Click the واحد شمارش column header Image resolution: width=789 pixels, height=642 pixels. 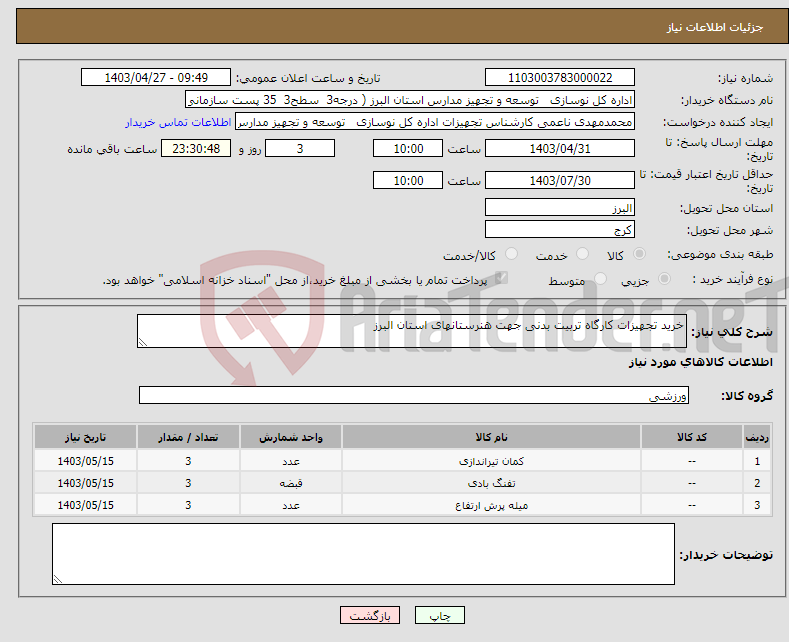291,437
